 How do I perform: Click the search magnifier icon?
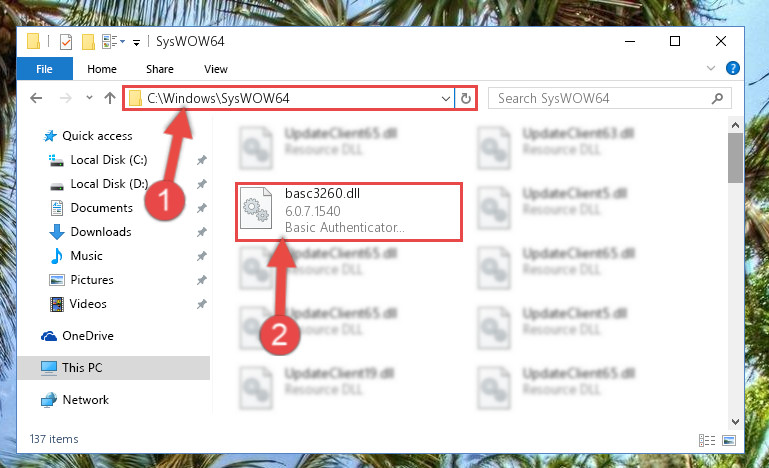click(717, 99)
